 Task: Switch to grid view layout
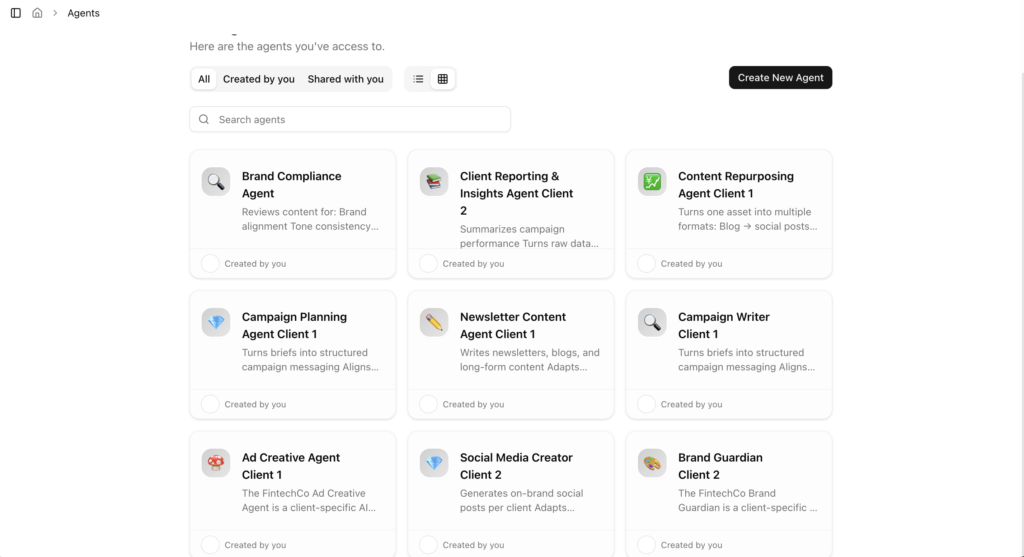click(443, 79)
